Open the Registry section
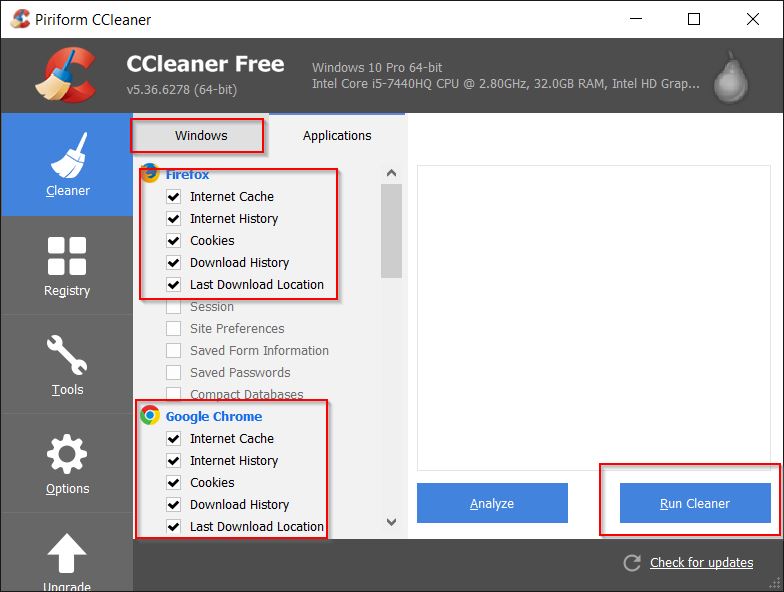Image resolution: width=784 pixels, height=592 pixels. [67, 266]
